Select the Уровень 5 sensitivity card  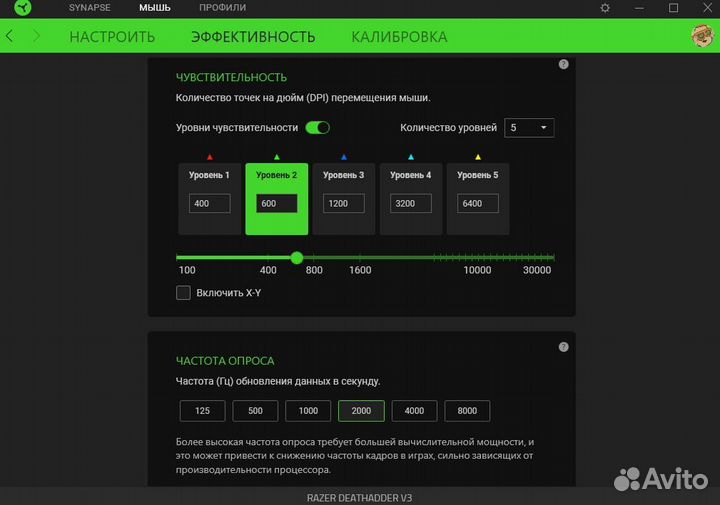478,199
